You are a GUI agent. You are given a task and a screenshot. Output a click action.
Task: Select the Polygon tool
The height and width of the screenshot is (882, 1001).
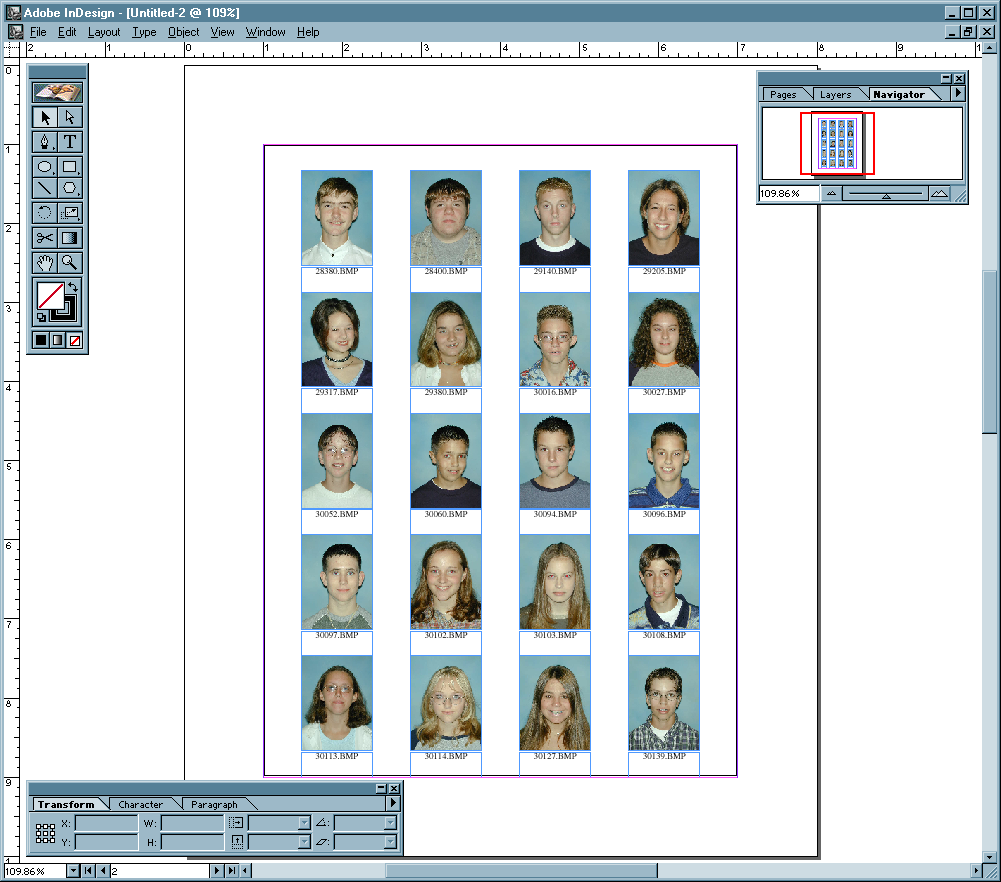pos(70,188)
